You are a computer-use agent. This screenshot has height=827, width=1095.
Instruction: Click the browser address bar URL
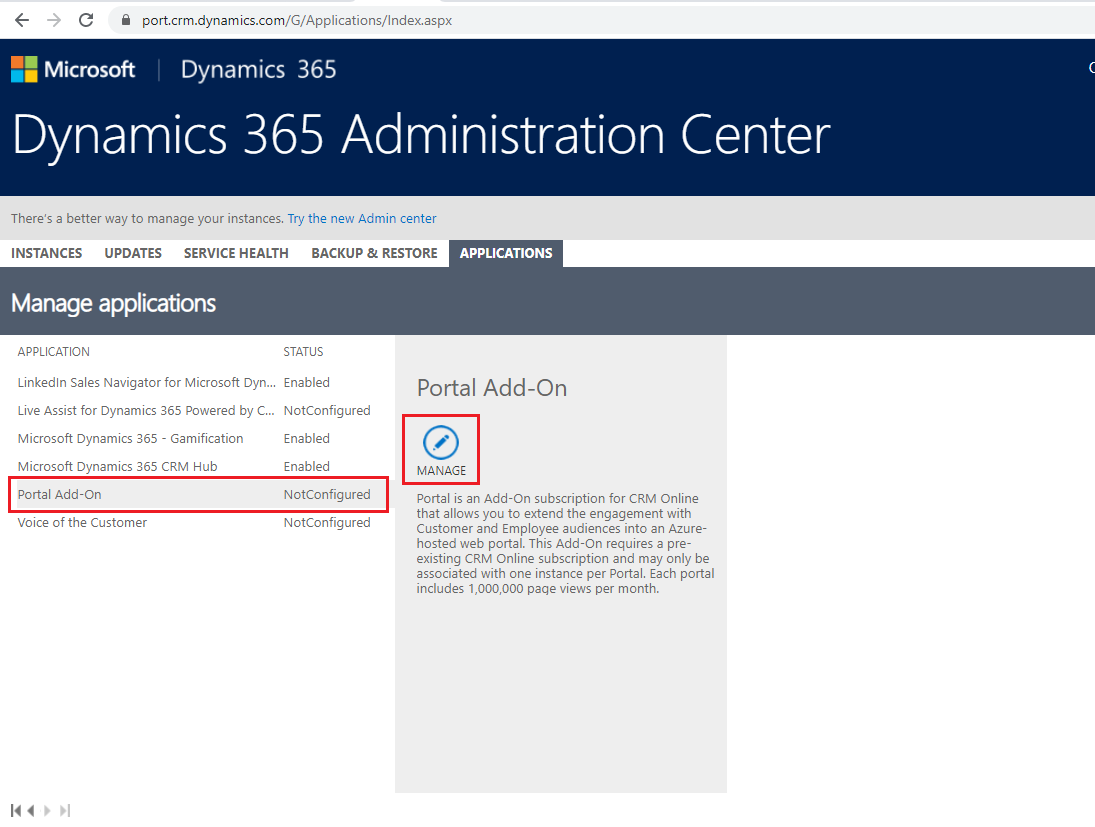coord(297,20)
